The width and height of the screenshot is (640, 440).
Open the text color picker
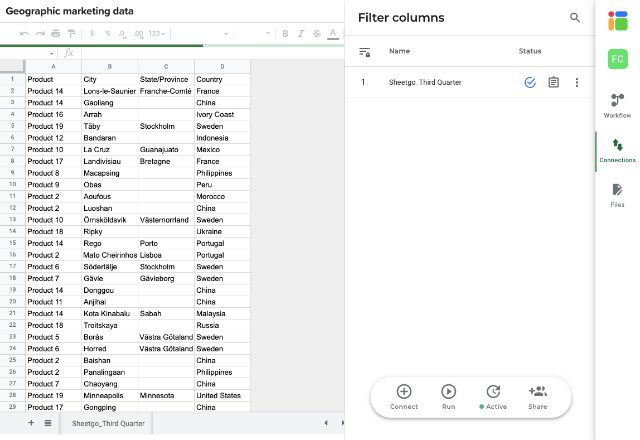(333, 34)
